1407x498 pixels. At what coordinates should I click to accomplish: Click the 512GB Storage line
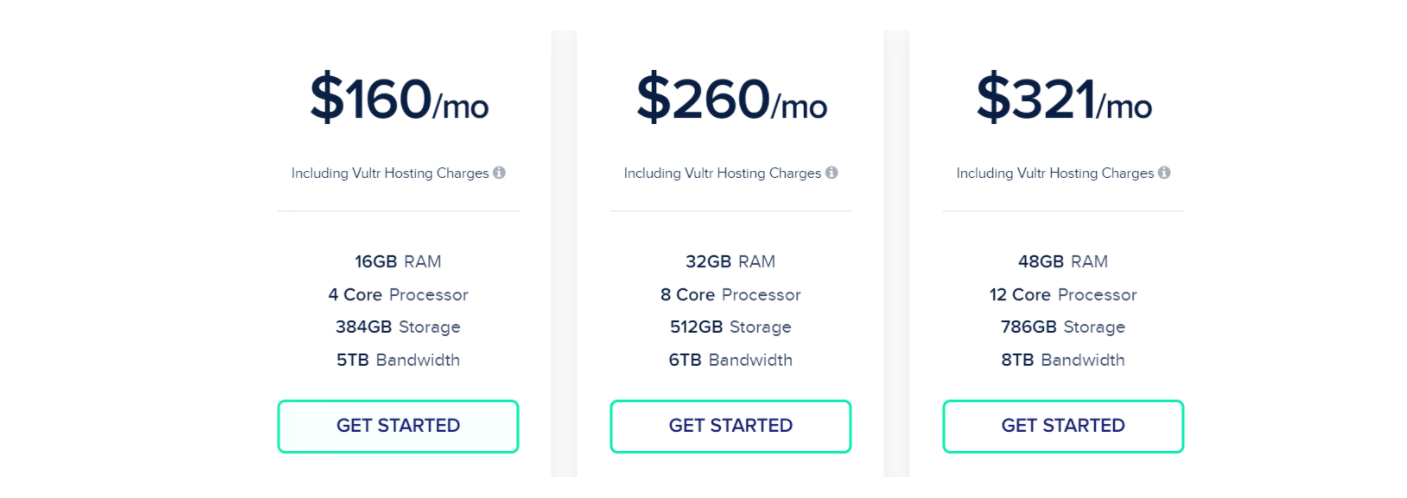tap(731, 327)
